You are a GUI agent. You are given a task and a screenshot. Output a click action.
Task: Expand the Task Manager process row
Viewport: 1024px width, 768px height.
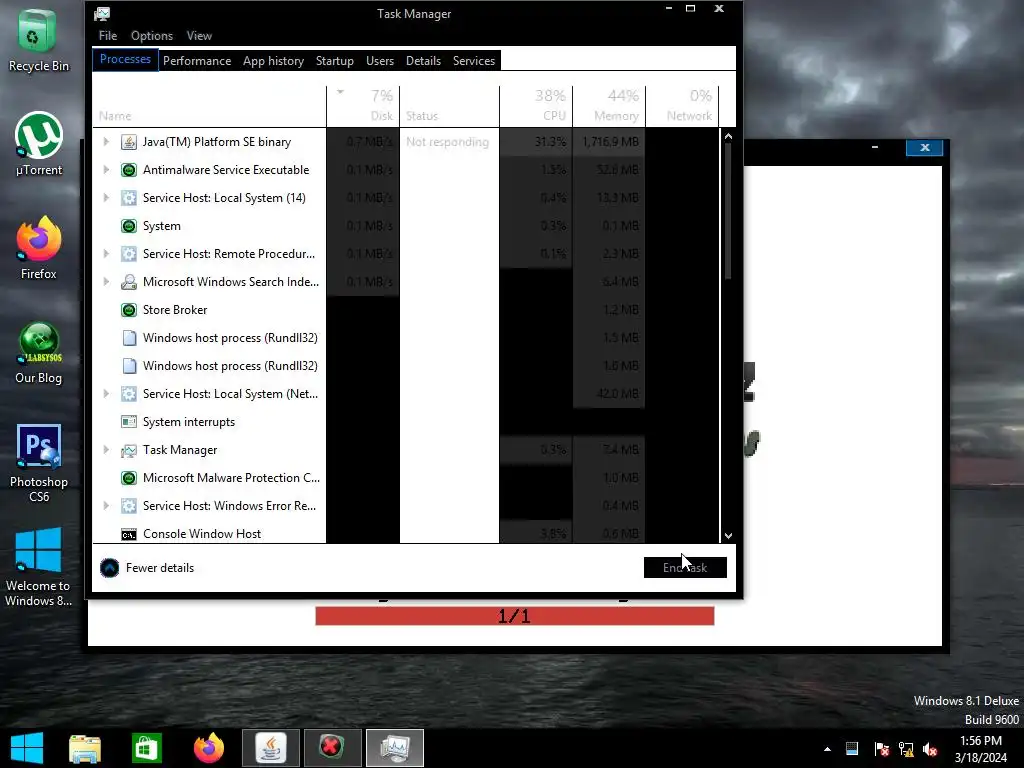106,450
